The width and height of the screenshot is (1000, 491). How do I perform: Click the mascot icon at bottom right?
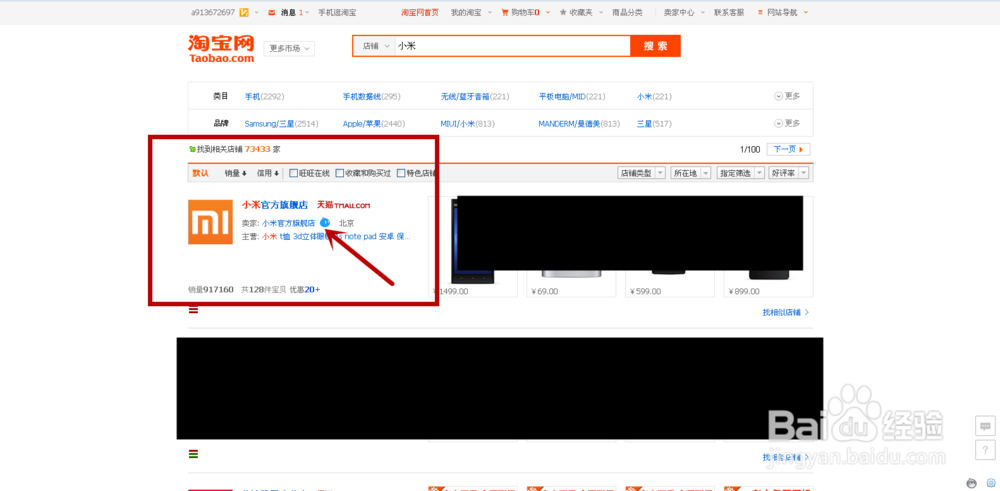pyautogui.click(x=972, y=483)
